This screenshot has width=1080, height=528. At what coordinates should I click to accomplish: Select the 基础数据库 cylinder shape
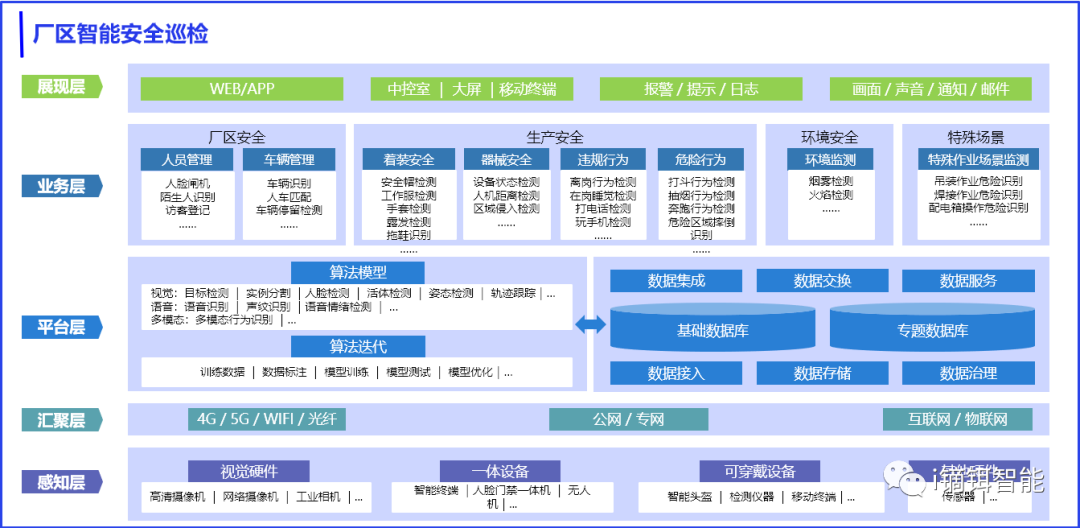click(x=712, y=329)
